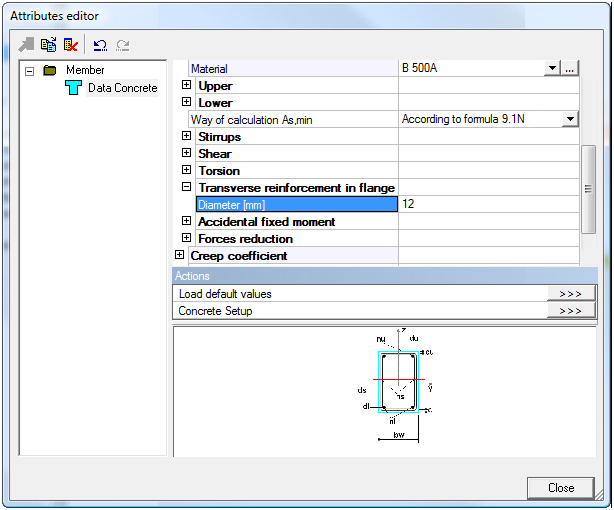Click the undo arrow icon
The width and height of the screenshot is (614, 510).
pos(100,44)
